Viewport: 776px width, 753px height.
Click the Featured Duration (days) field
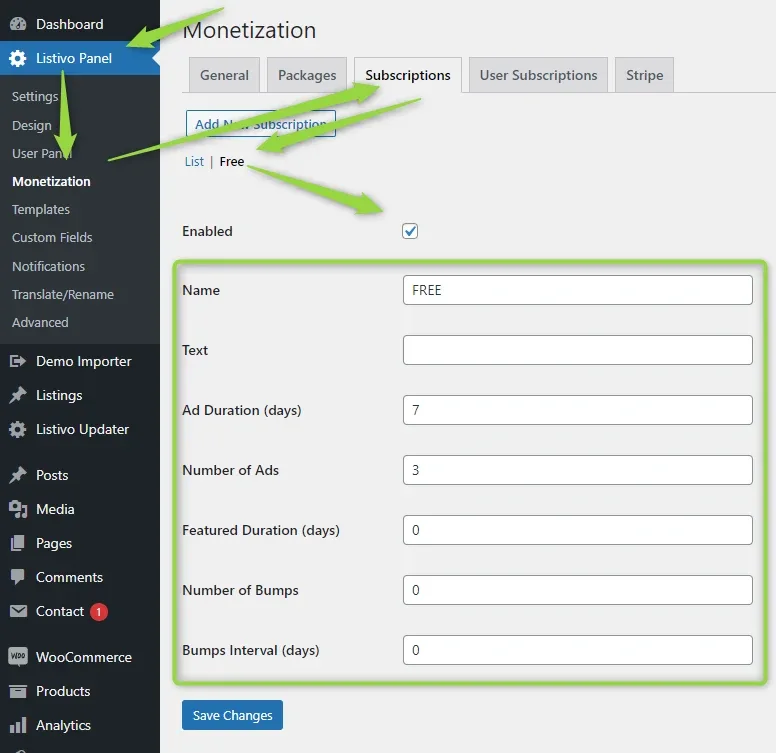coord(578,530)
